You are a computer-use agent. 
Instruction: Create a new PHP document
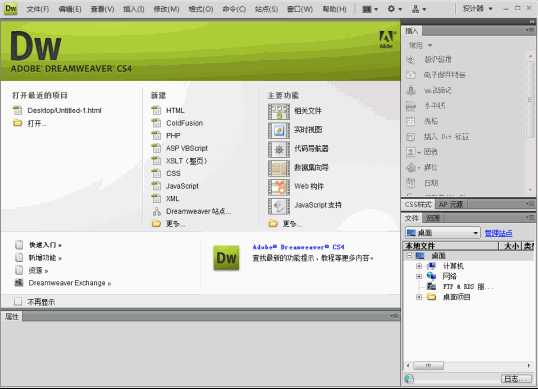point(173,135)
